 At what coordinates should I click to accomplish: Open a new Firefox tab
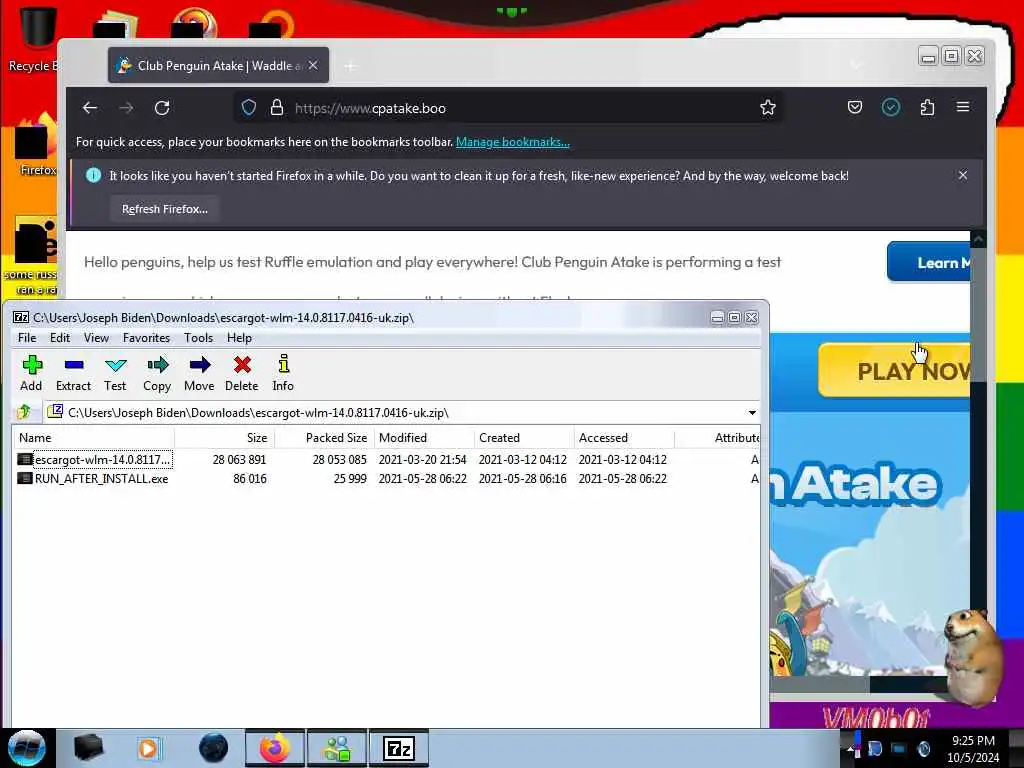pyautogui.click(x=351, y=66)
